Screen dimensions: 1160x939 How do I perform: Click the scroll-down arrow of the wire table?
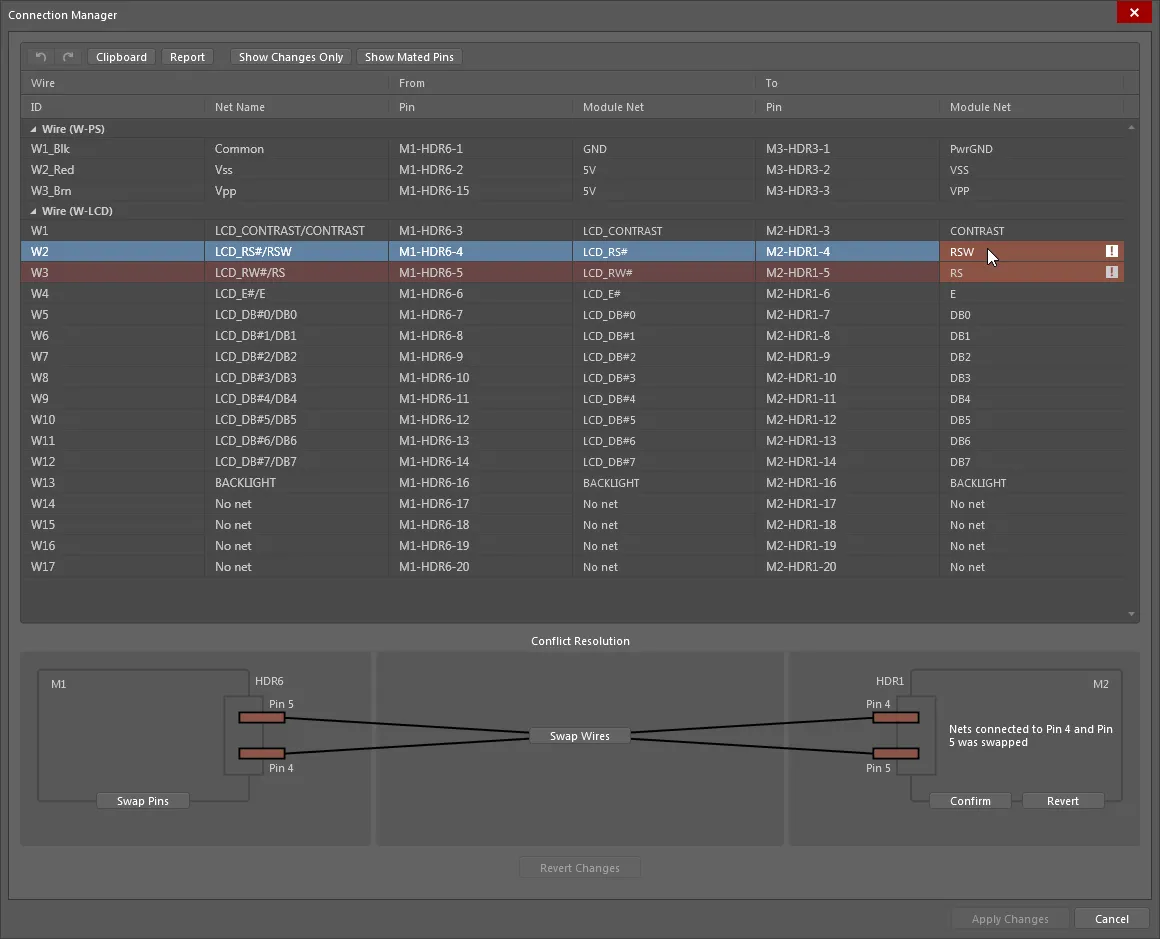pos(1131,614)
